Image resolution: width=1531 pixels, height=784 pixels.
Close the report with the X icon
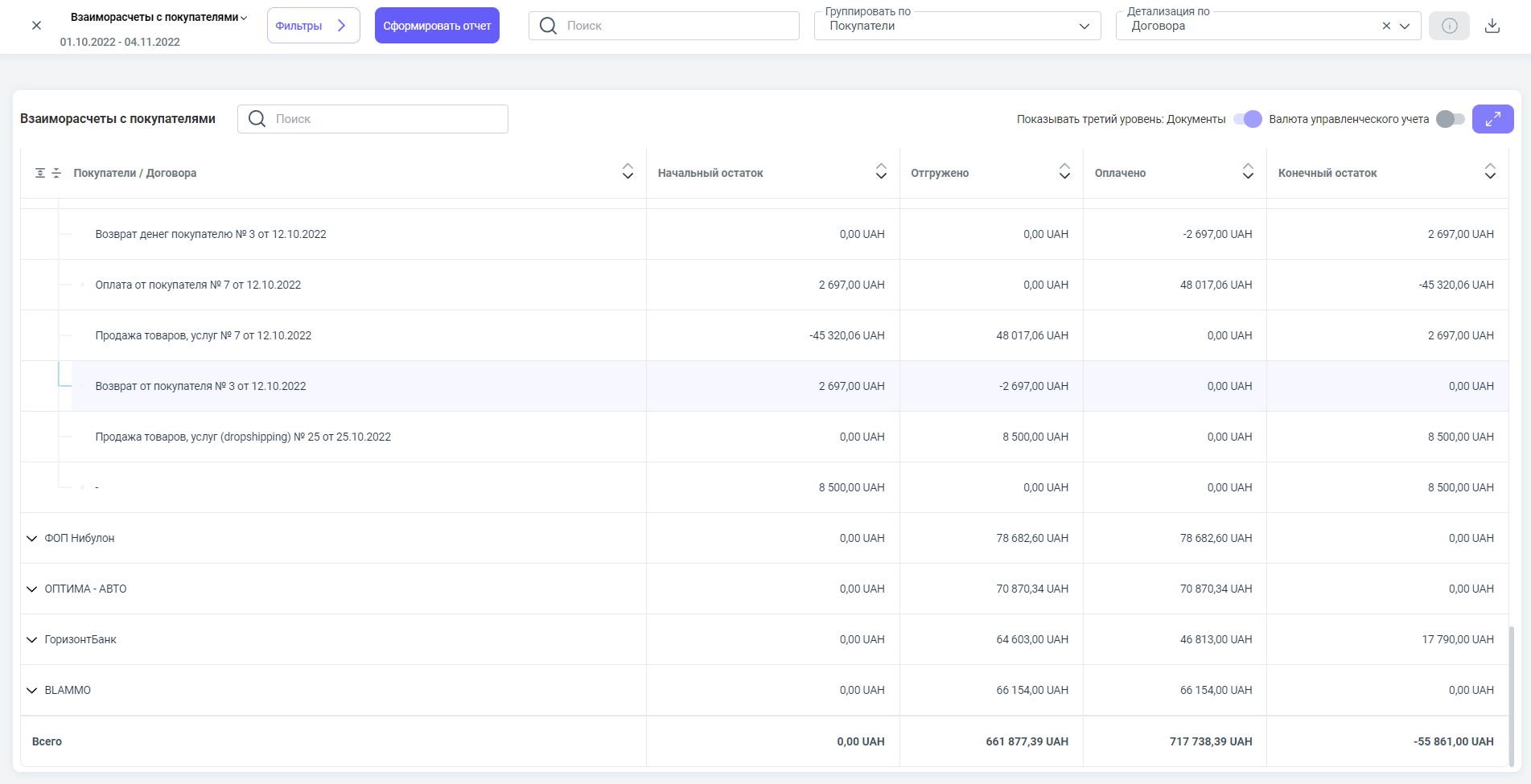click(36, 26)
